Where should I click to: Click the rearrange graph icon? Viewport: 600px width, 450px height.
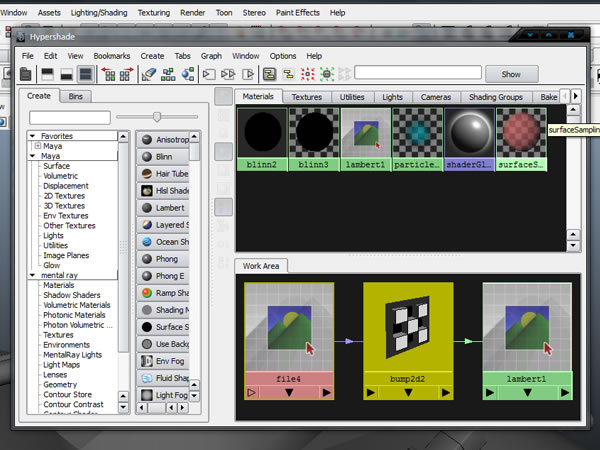point(168,74)
